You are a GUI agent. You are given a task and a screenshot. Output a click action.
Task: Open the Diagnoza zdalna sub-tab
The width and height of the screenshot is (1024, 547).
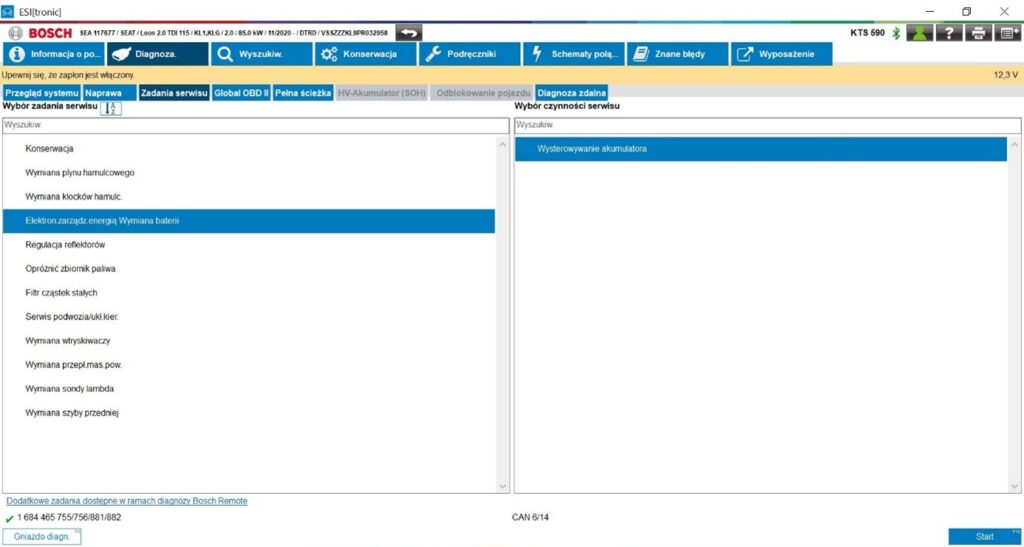571,93
